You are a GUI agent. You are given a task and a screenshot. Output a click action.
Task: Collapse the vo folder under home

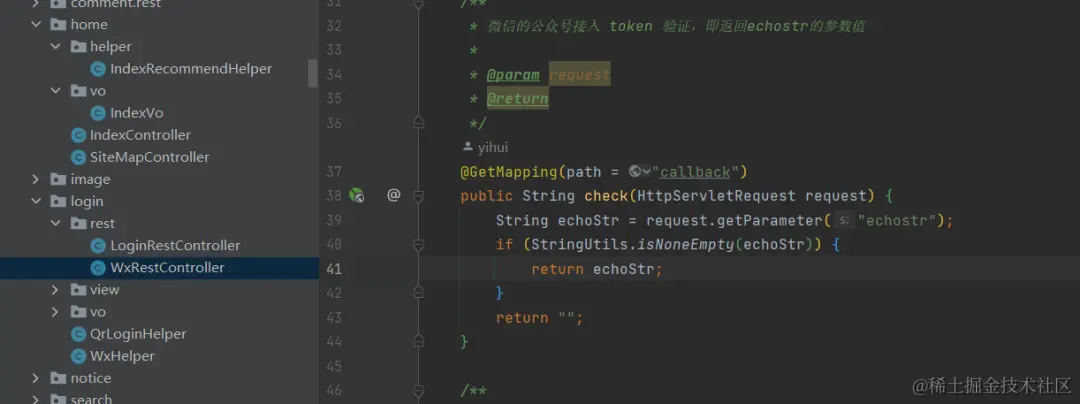click(56, 91)
